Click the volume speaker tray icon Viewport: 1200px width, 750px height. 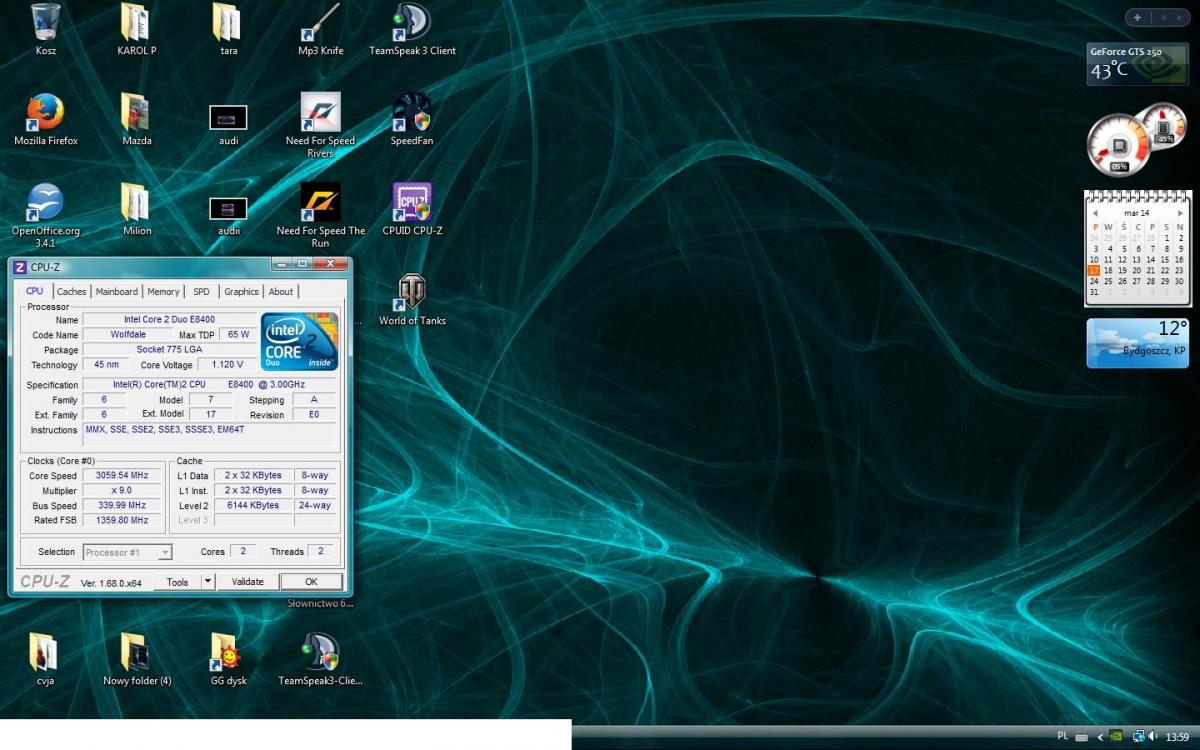coord(1154,737)
